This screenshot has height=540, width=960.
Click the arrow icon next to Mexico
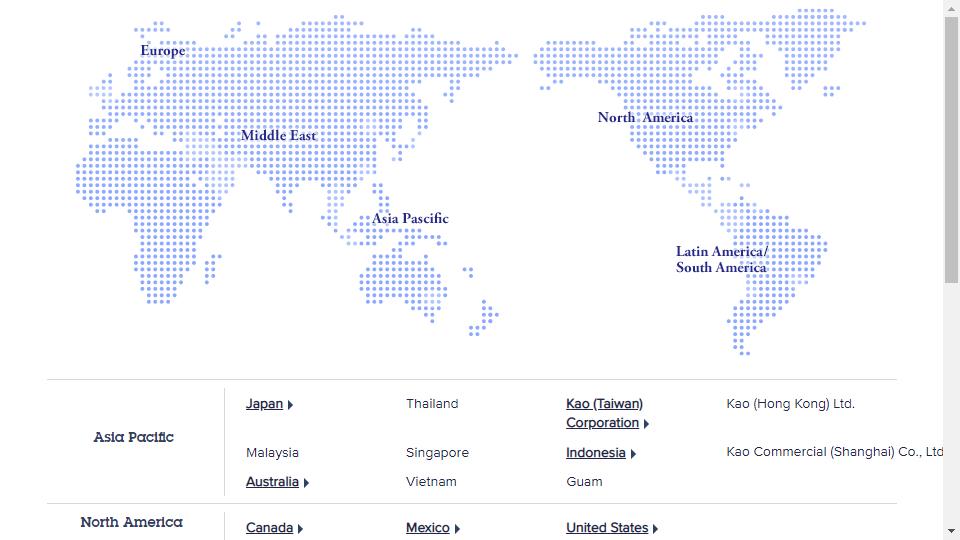(x=457, y=529)
